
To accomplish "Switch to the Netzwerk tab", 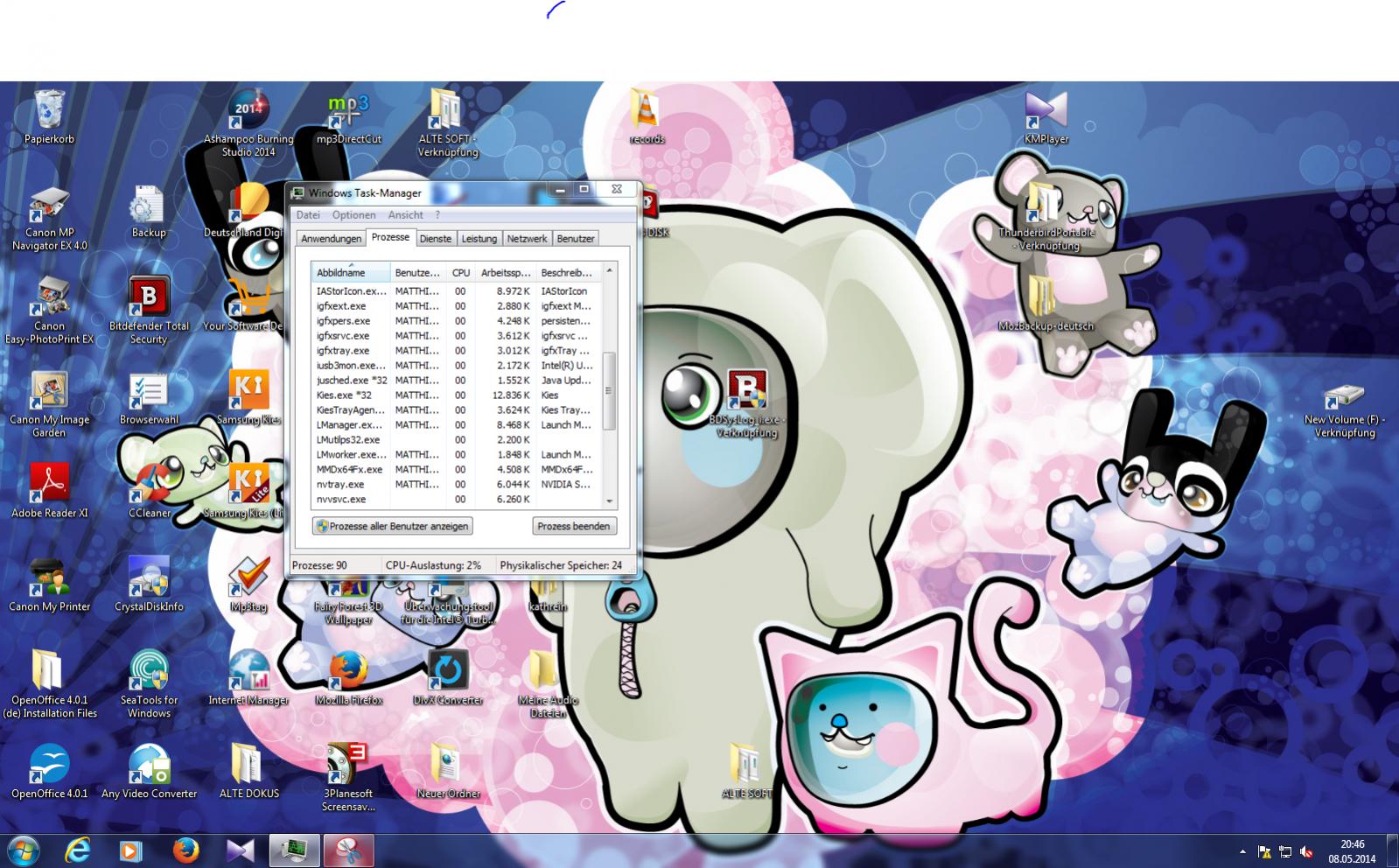I will 527,238.
